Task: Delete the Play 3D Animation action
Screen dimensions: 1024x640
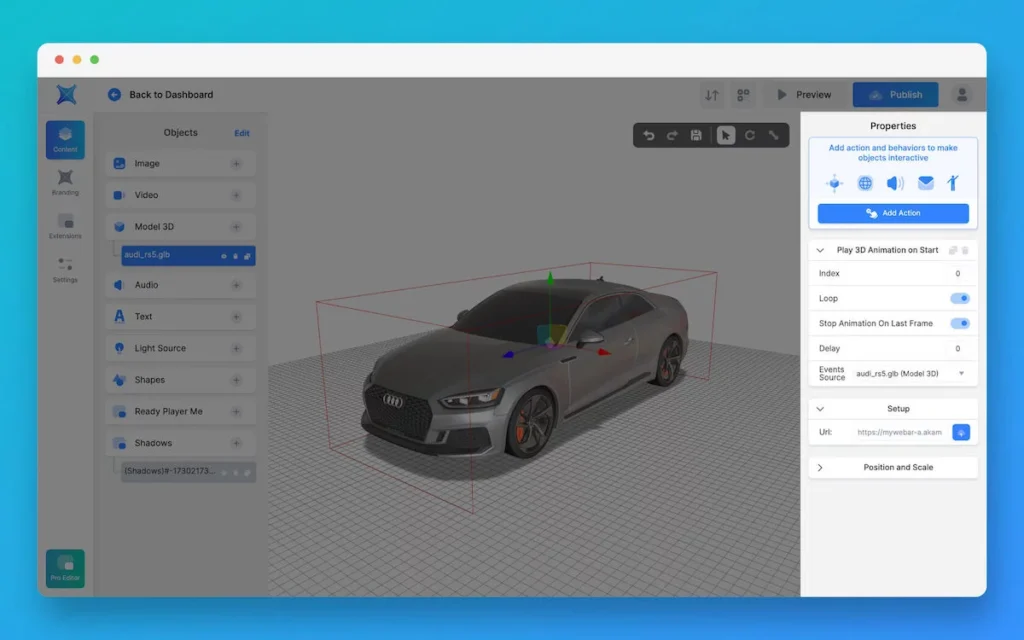Action: (x=966, y=250)
